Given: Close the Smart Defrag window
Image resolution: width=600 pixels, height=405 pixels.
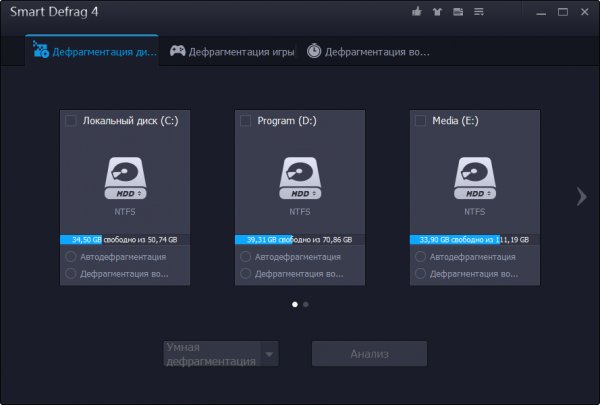Looking at the screenshot, I should [x=584, y=12].
